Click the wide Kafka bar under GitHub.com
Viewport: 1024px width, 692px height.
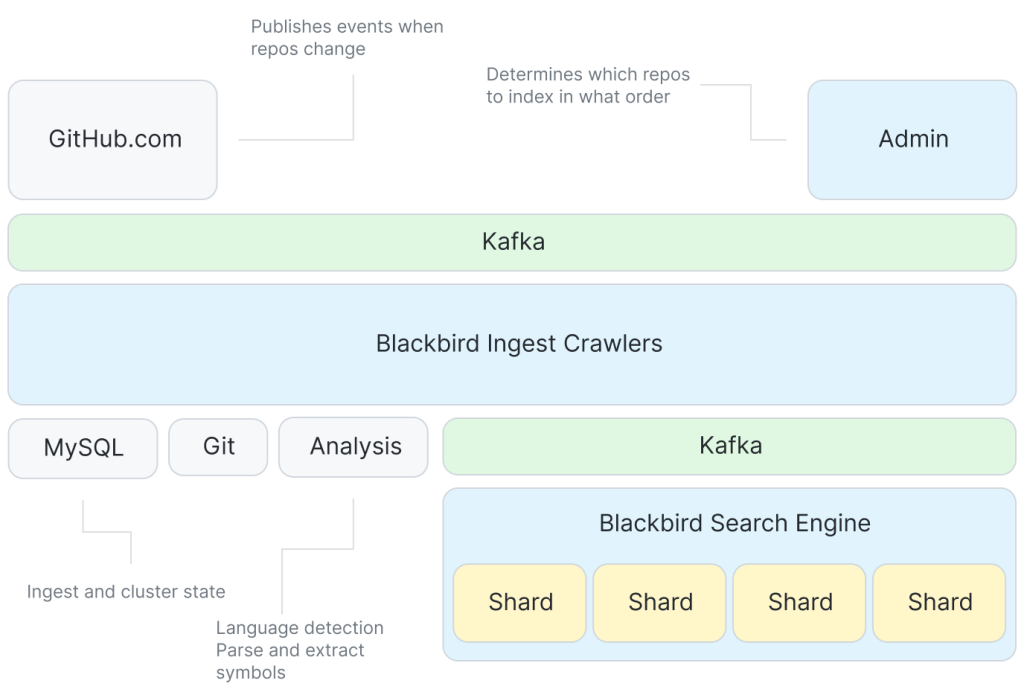click(x=512, y=242)
